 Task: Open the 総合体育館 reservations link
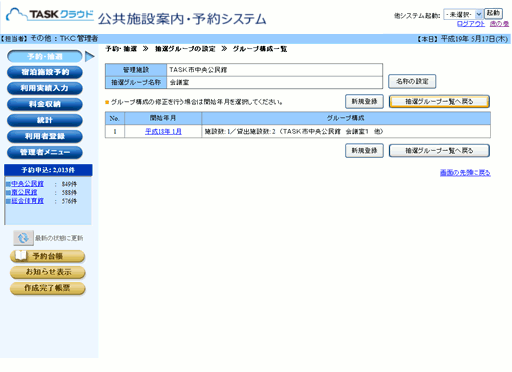point(27,201)
